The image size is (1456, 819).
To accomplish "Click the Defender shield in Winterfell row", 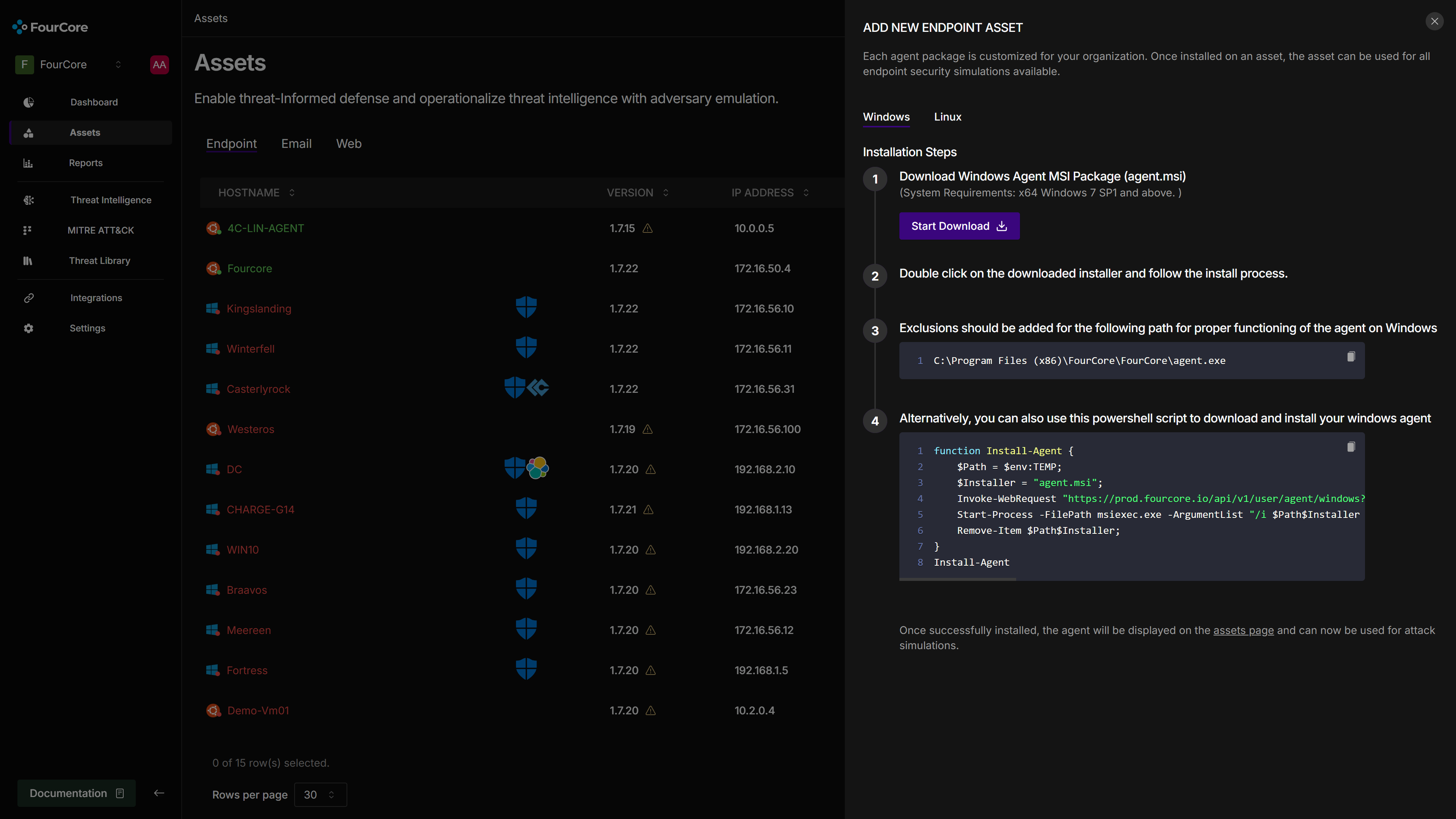I will click(526, 348).
